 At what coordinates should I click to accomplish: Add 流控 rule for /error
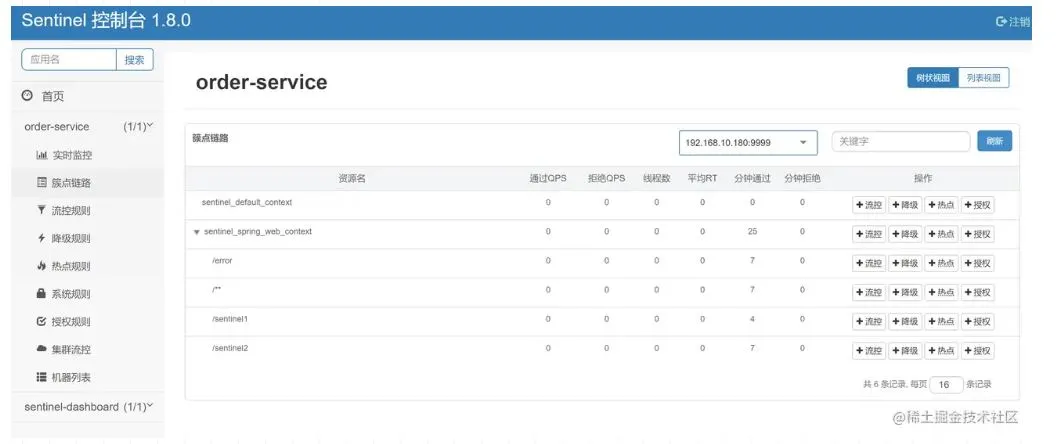click(x=869, y=263)
